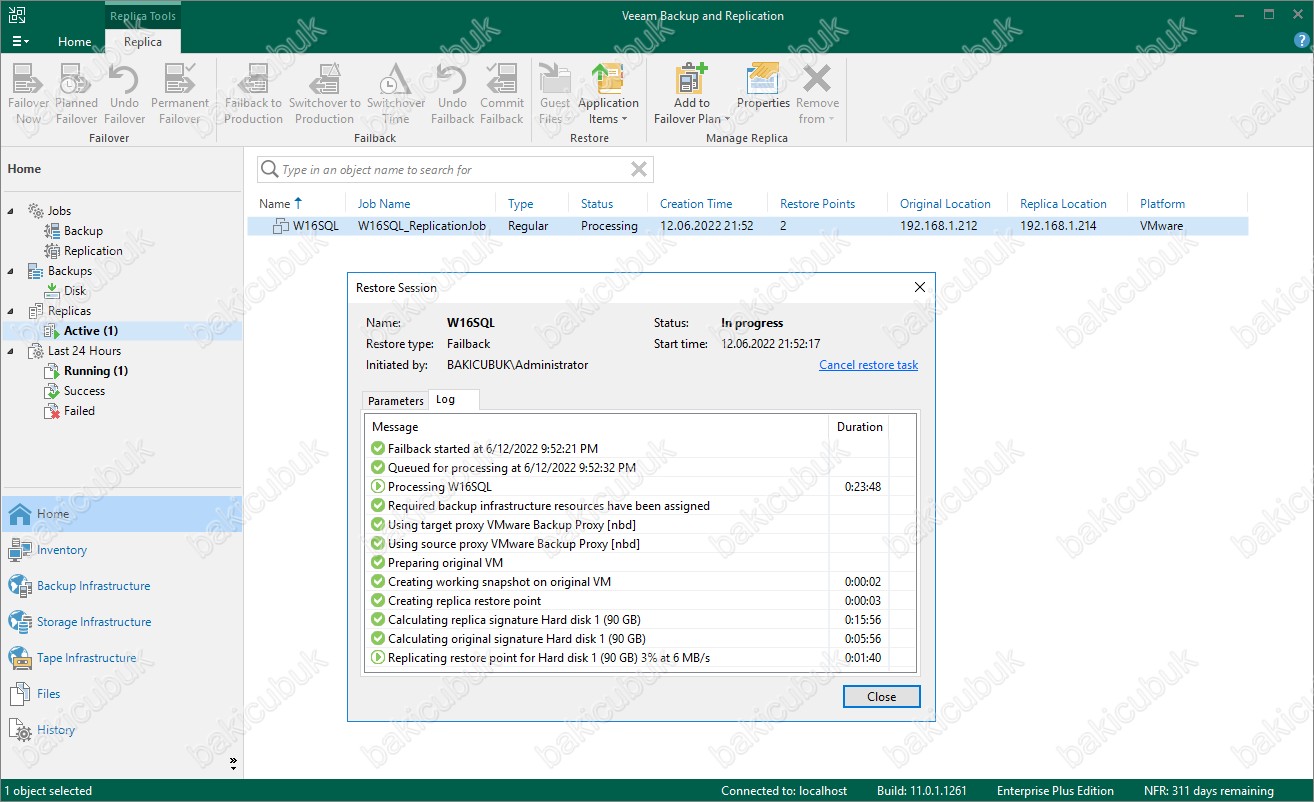Viewport: 1314px width, 802px height.
Task: Switch to the Replica ribbon tab
Action: point(143,41)
